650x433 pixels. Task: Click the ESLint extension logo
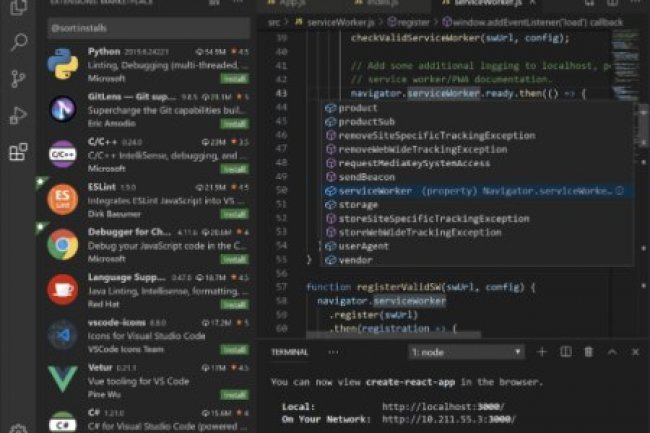(63, 199)
